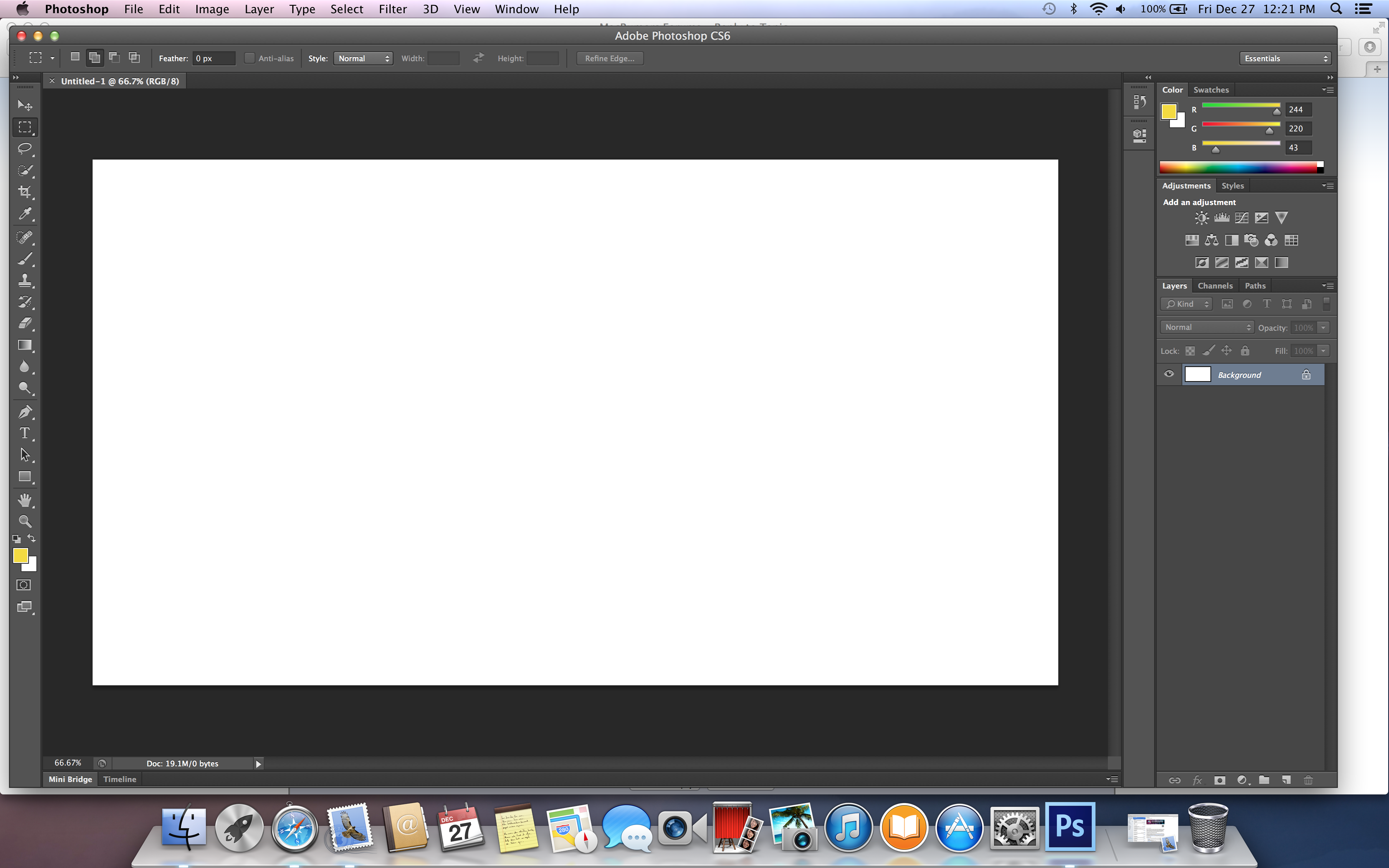Open the Image menu
The width and height of the screenshot is (1389, 868).
(x=212, y=9)
